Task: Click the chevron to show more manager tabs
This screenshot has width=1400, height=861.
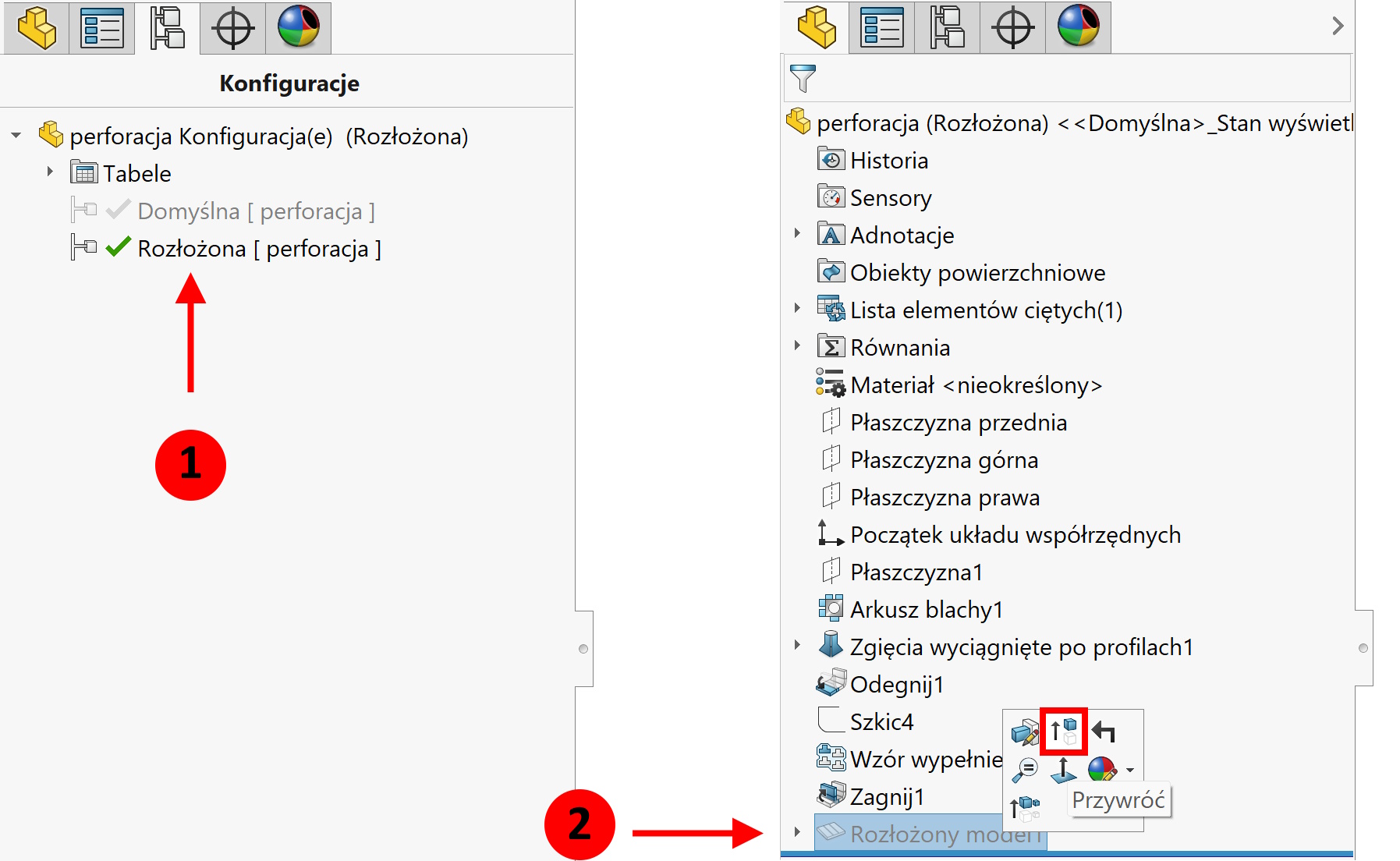Action: coord(1338,27)
